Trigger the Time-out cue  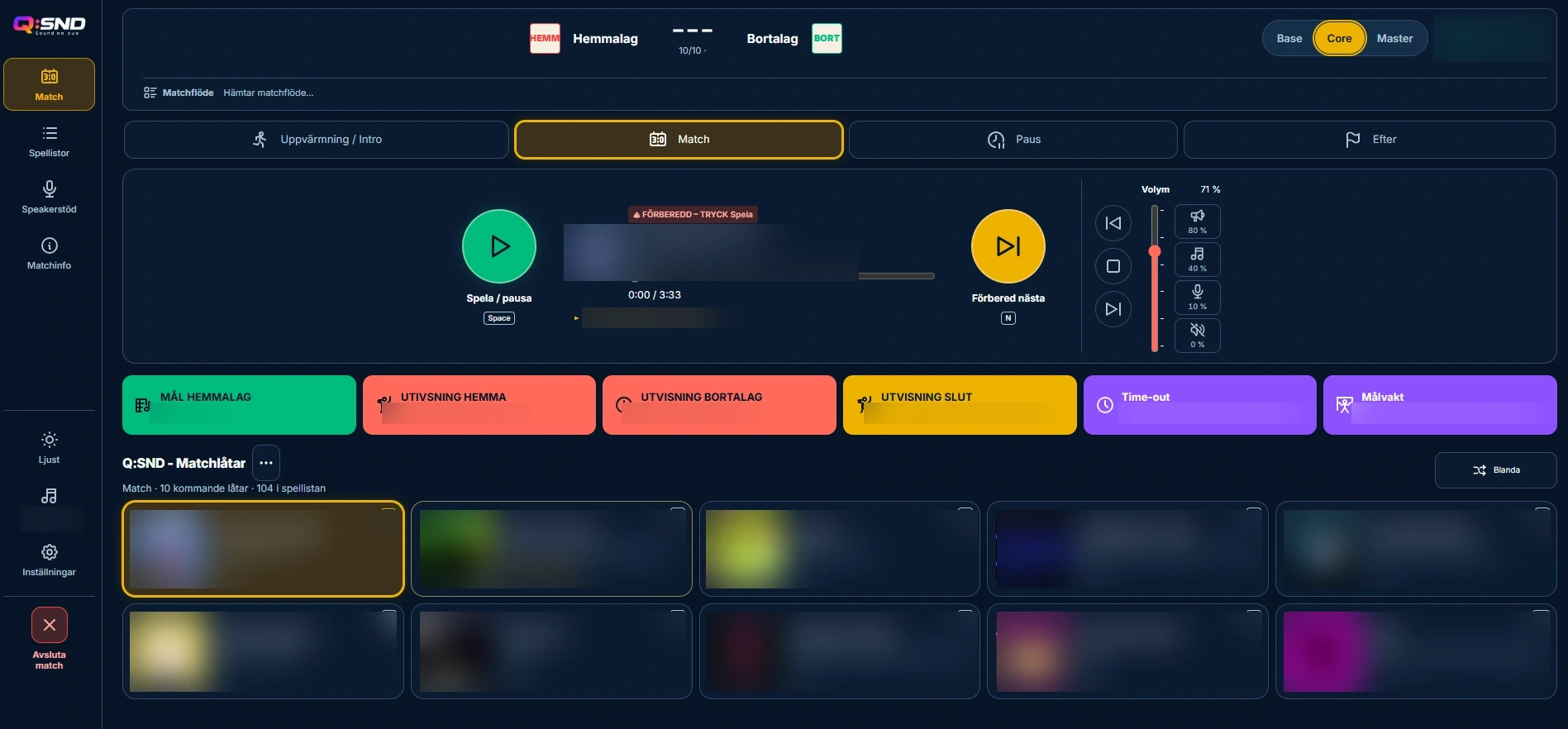1200,405
